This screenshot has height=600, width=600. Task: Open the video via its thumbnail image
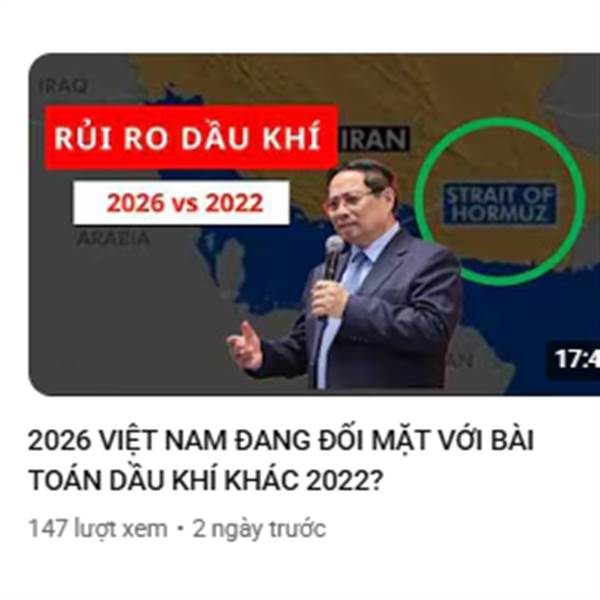(x=314, y=225)
